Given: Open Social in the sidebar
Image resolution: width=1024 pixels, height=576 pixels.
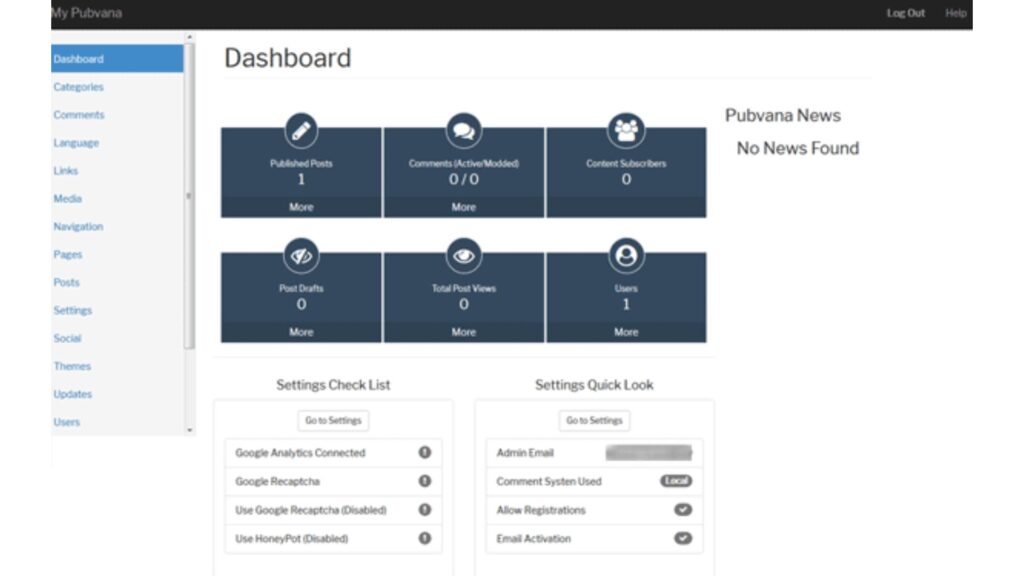Looking at the screenshot, I should point(67,338).
